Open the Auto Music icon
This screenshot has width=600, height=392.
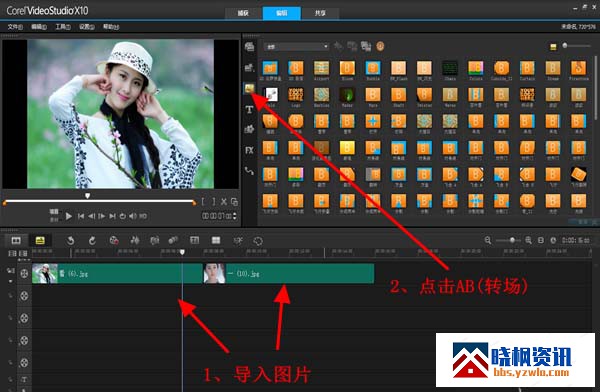(x=155, y=240)
